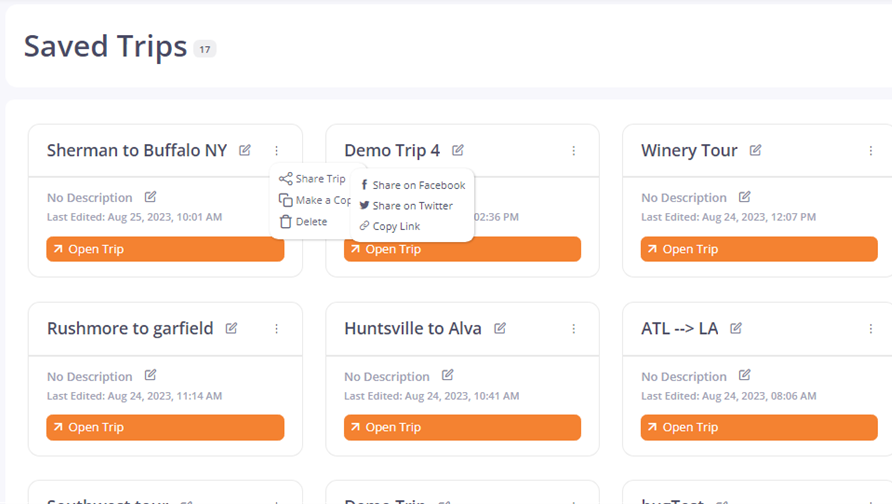The width and height of the screenshot is (892, 504).
Task: Edit the Rushmore to garfield title
Action: click(x=231, y=328)
